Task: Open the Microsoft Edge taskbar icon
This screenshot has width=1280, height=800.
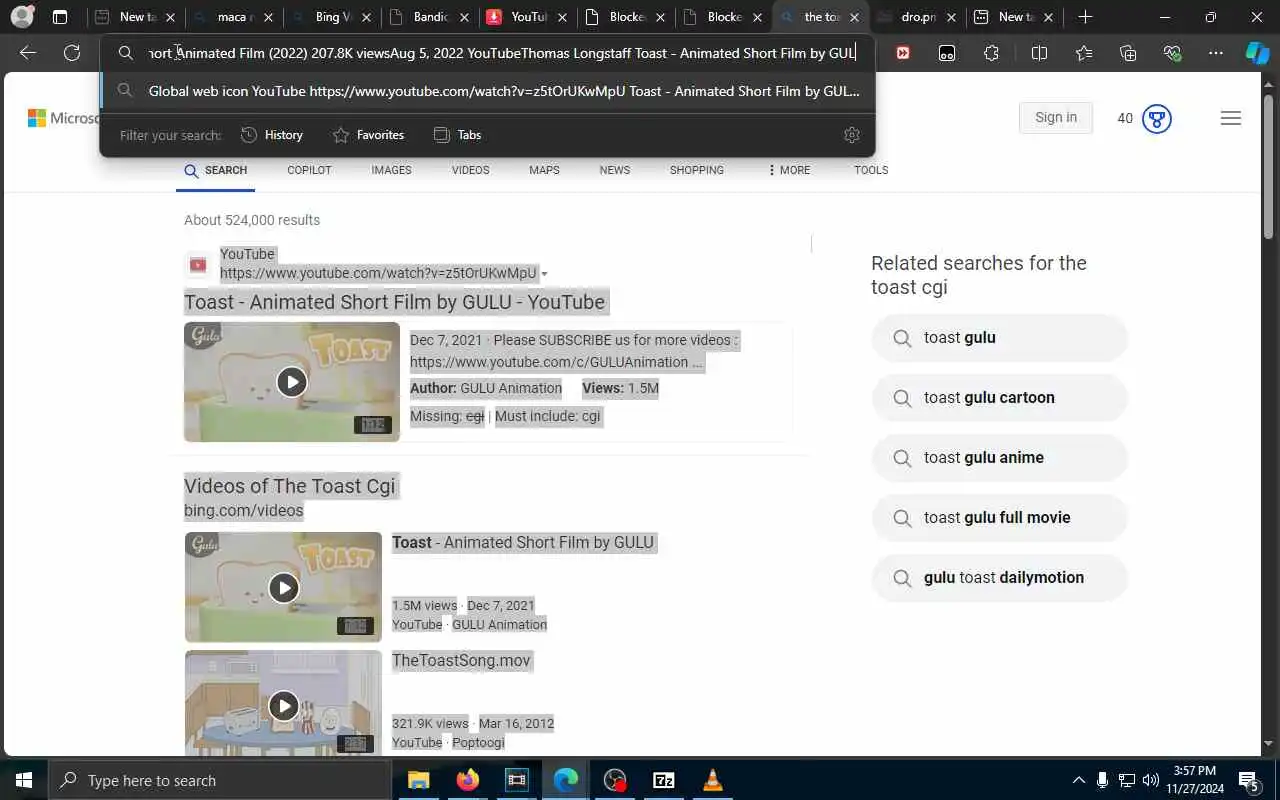Action: click(x=565, y=780)
